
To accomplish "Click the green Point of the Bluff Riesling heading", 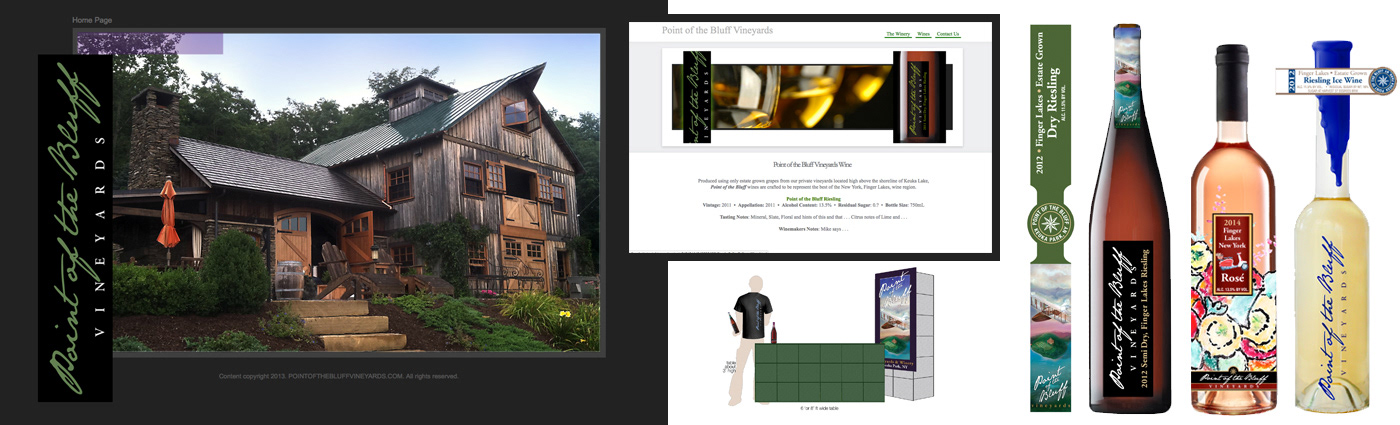I will [813, 198].
